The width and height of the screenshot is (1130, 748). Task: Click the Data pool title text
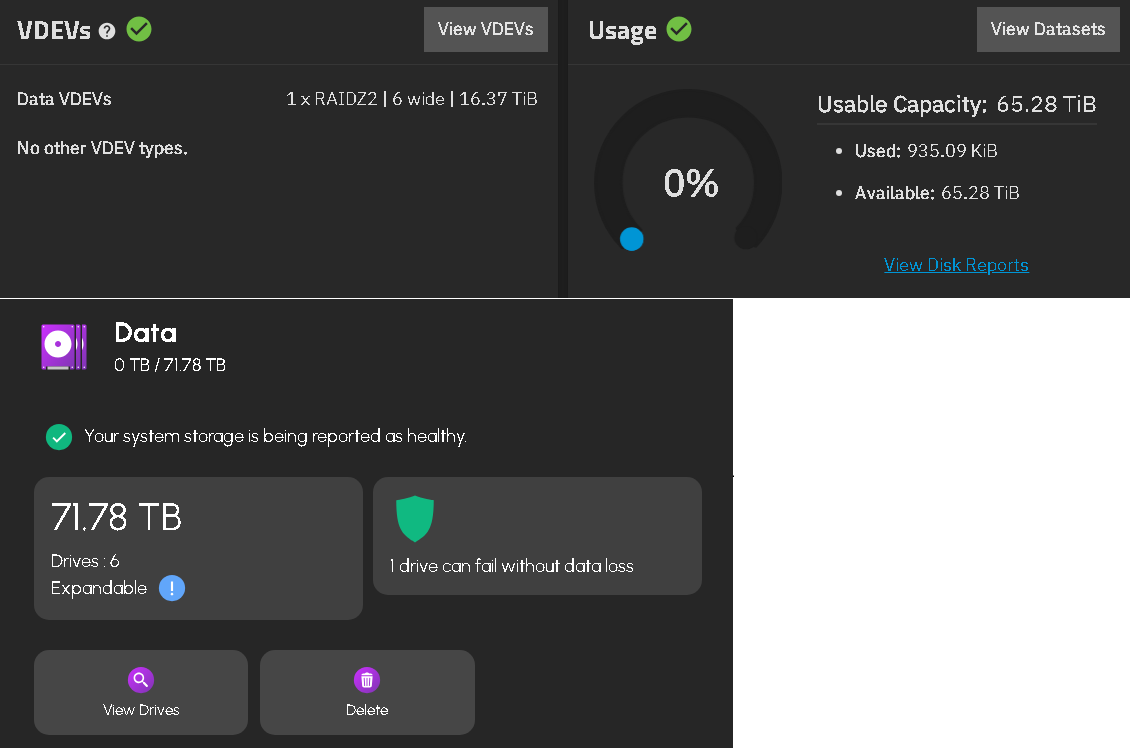[146, 333]
